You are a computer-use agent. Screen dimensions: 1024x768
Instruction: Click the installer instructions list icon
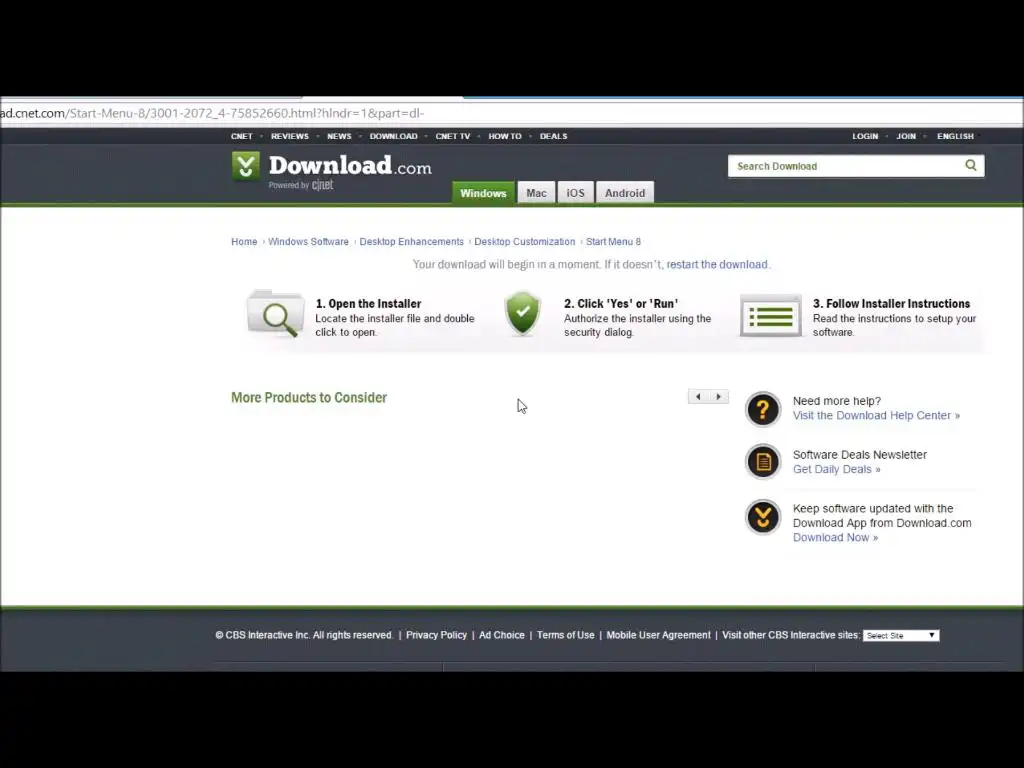point(771,316)
